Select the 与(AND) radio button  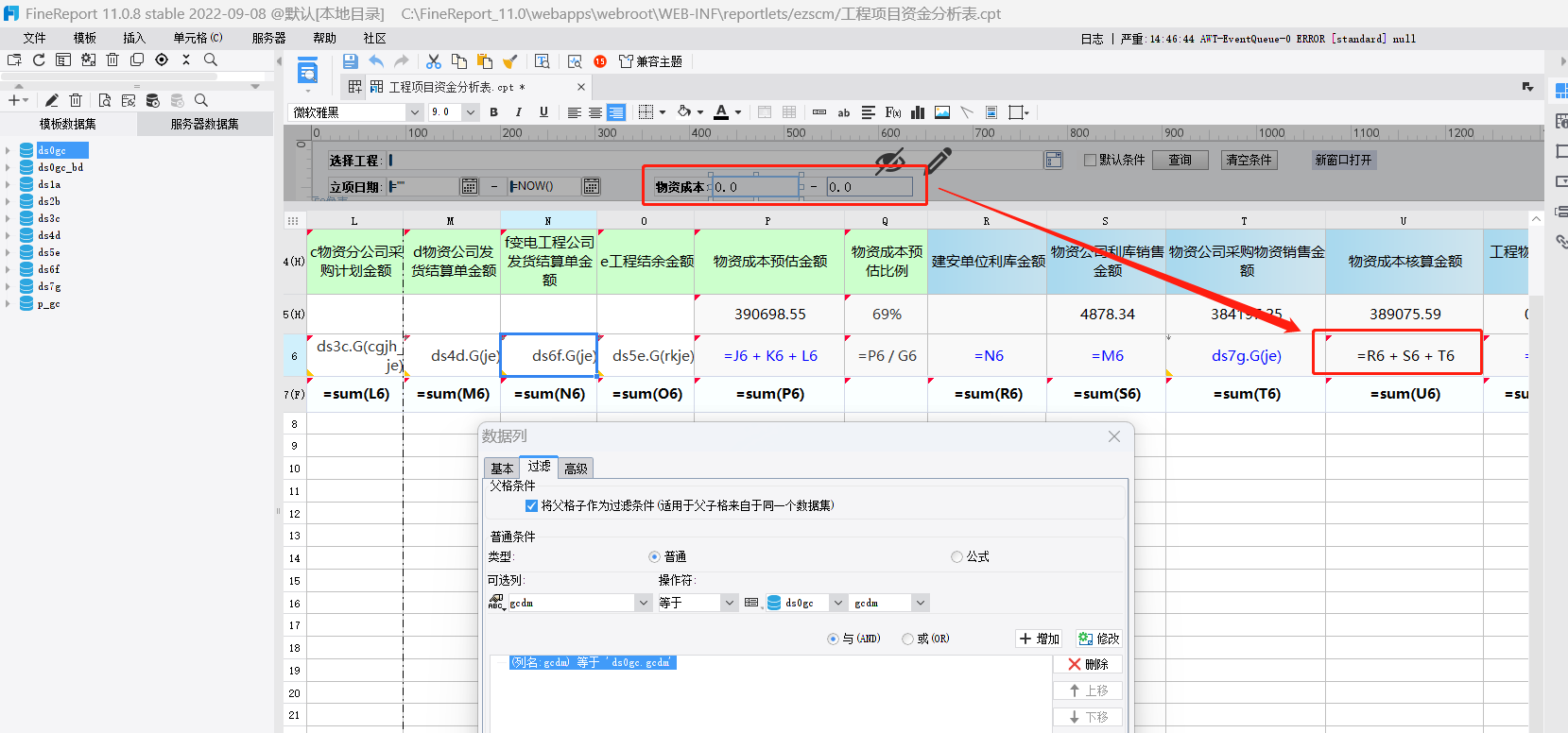point(833,639)
